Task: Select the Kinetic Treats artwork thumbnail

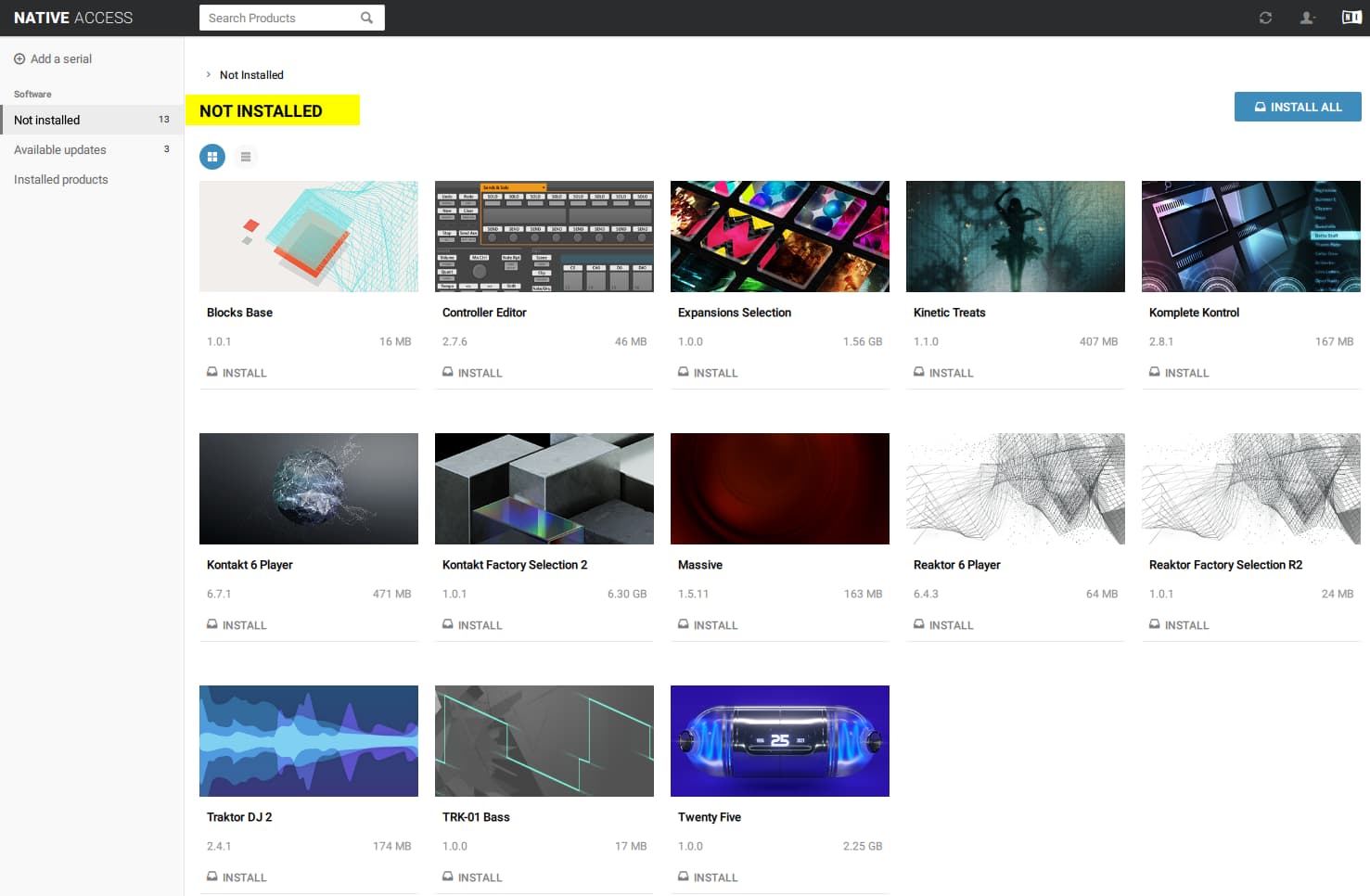Action: [1015, 237]
